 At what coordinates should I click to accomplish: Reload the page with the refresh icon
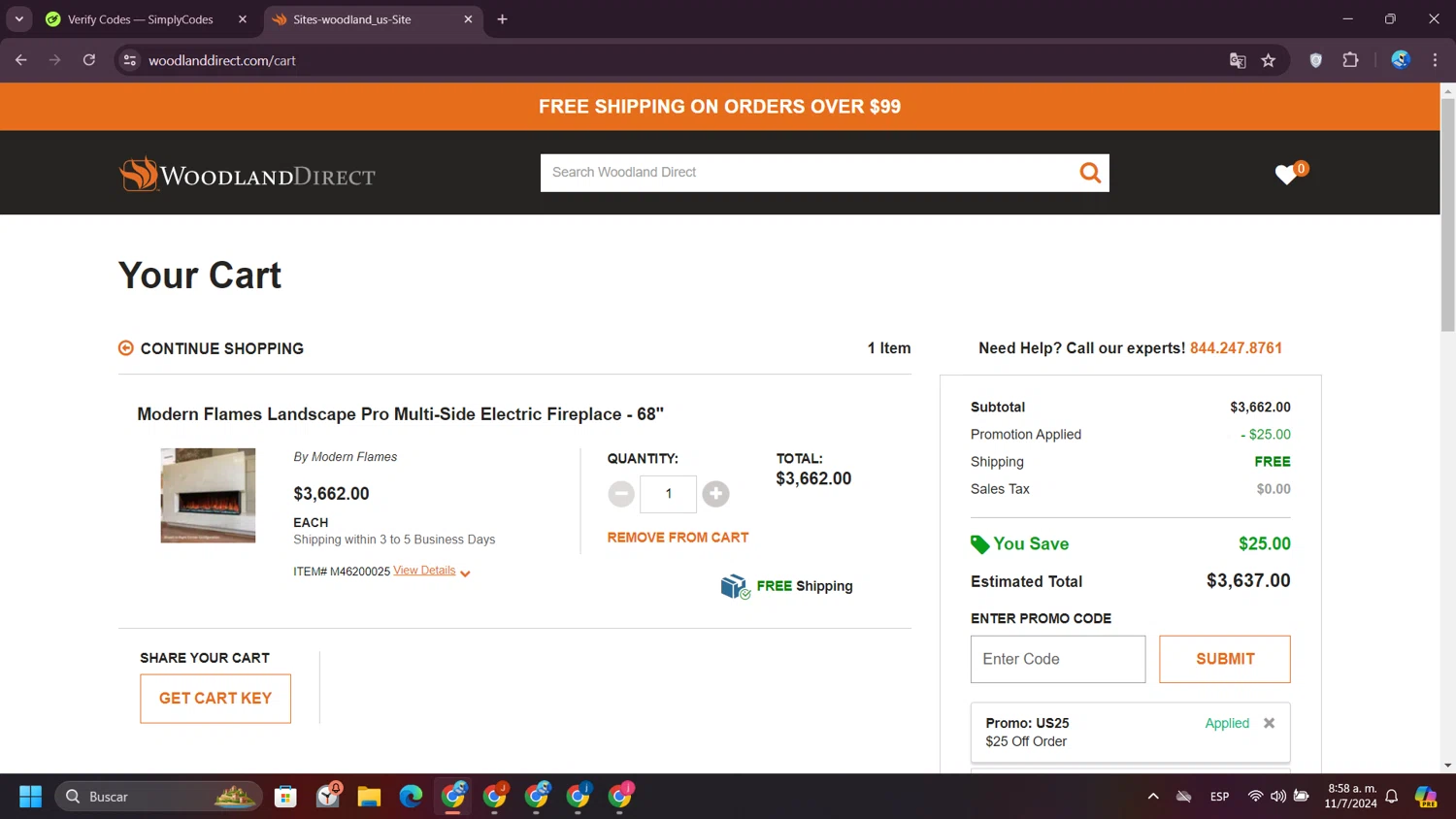(x=88, y=60)
